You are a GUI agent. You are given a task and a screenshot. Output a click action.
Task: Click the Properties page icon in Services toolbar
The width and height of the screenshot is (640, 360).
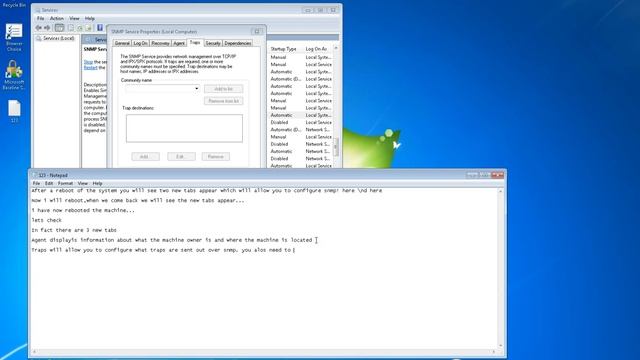pos(71,28)
